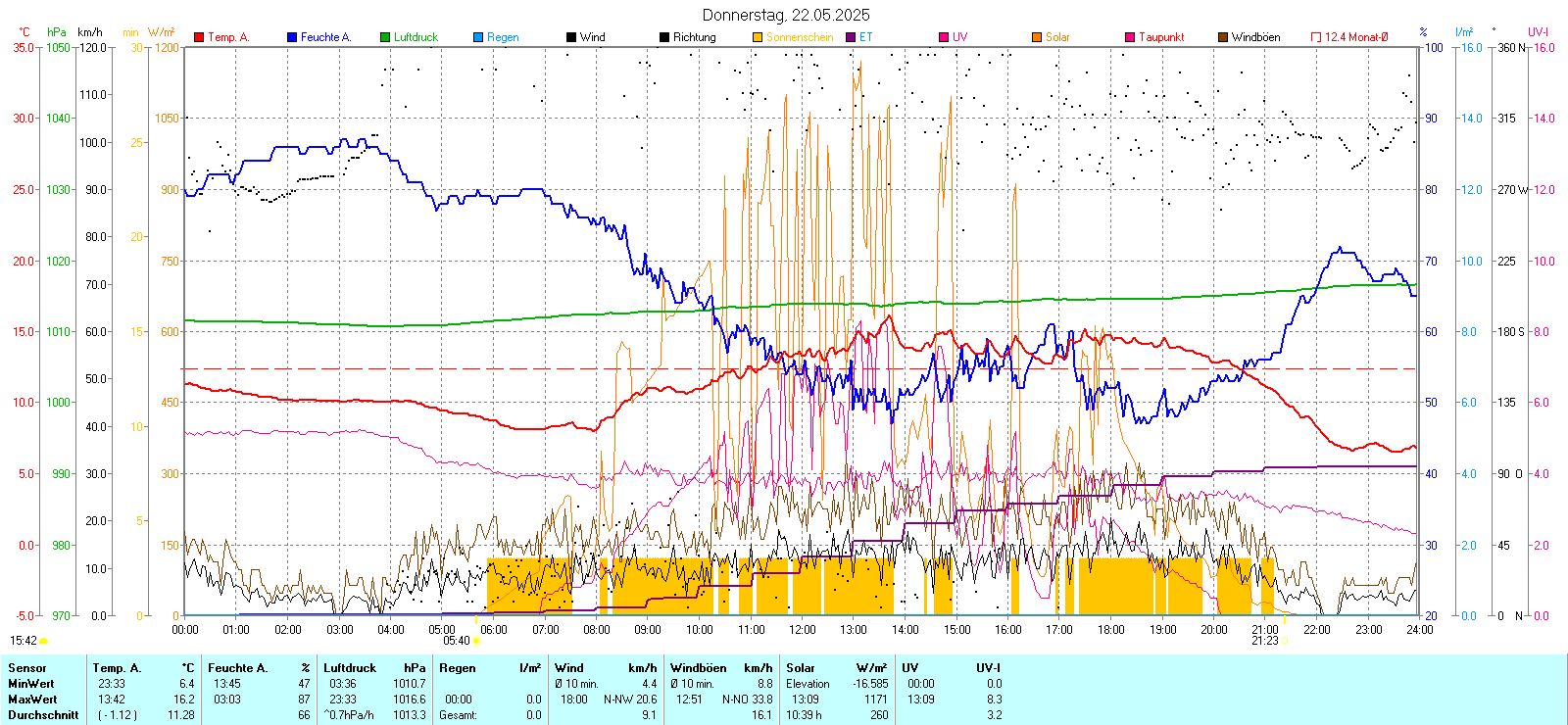1568x725 pixels.
Task: Click the 12:00 time axis marker
Action: (x=802, y=630)
